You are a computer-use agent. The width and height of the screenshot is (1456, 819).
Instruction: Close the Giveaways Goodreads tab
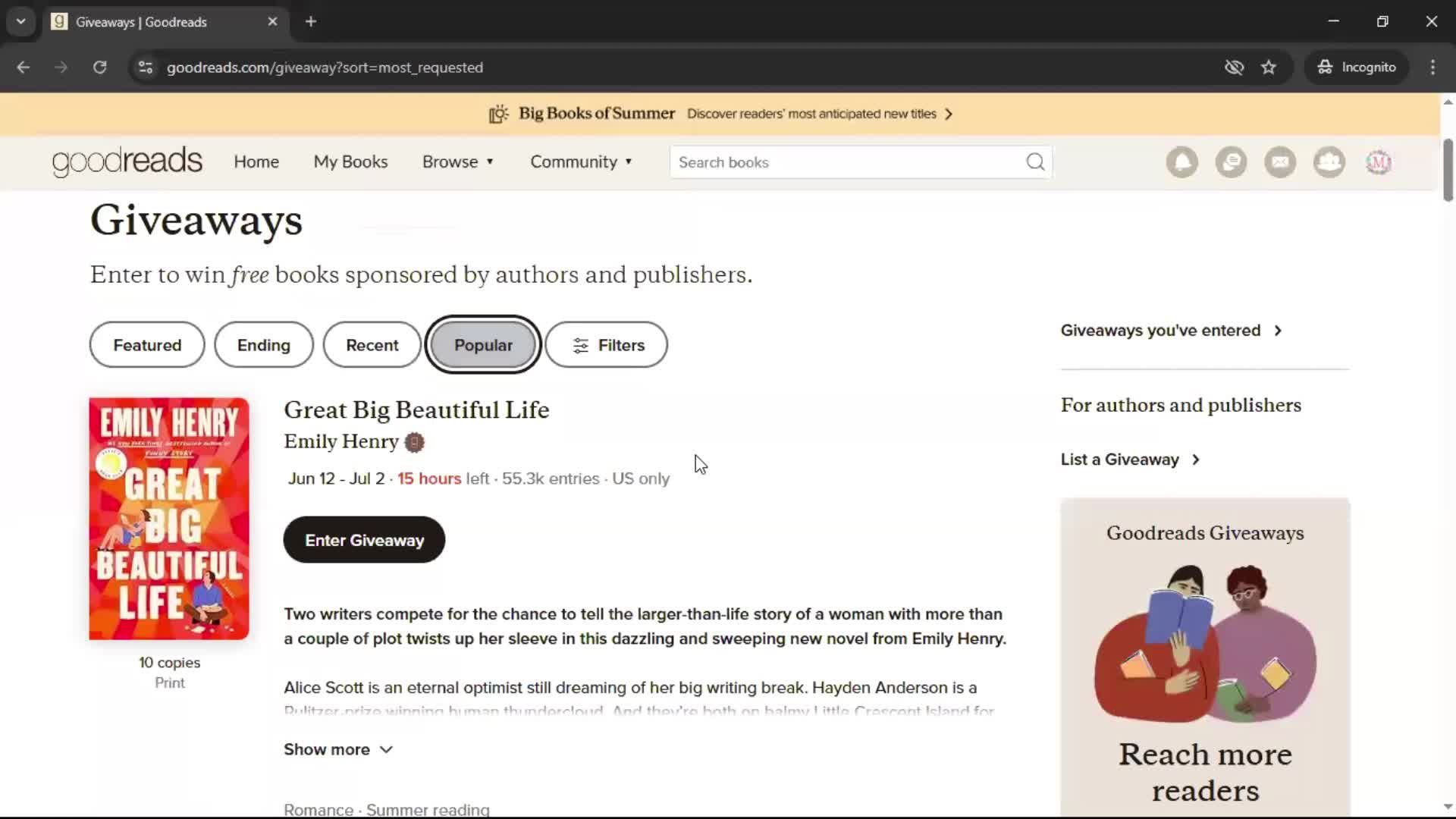[272, 22]
